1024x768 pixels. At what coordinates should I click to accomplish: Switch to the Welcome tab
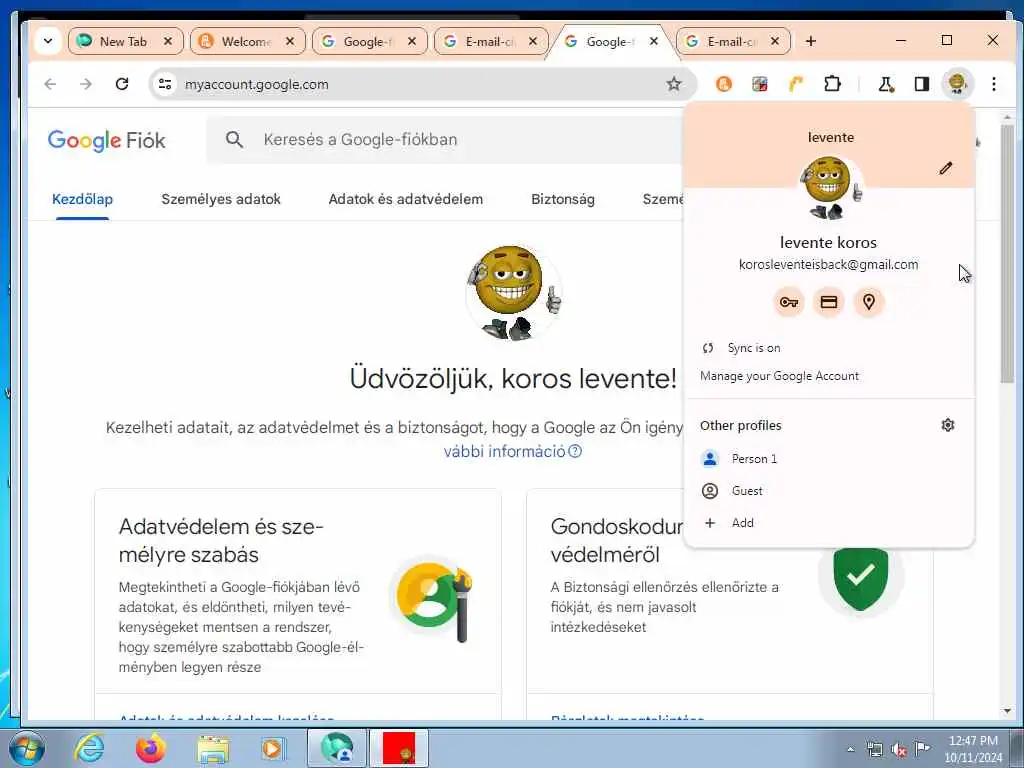[x=247, y=41]
